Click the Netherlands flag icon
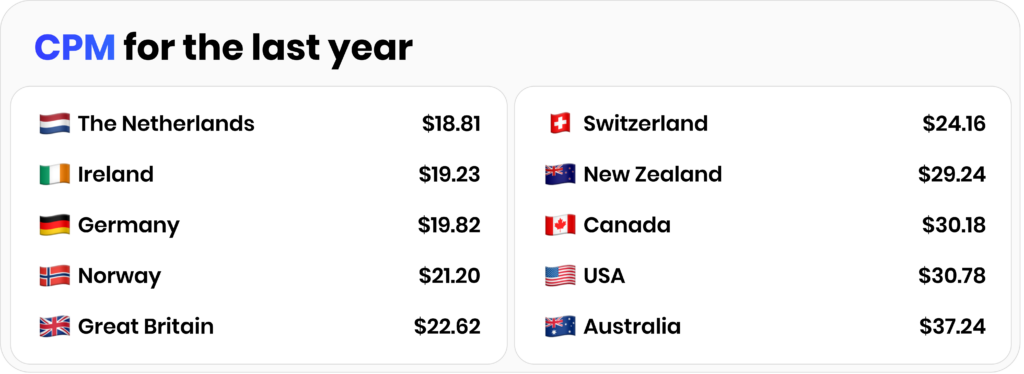This screenshot has height=374, width=1024. click(54, 123)
